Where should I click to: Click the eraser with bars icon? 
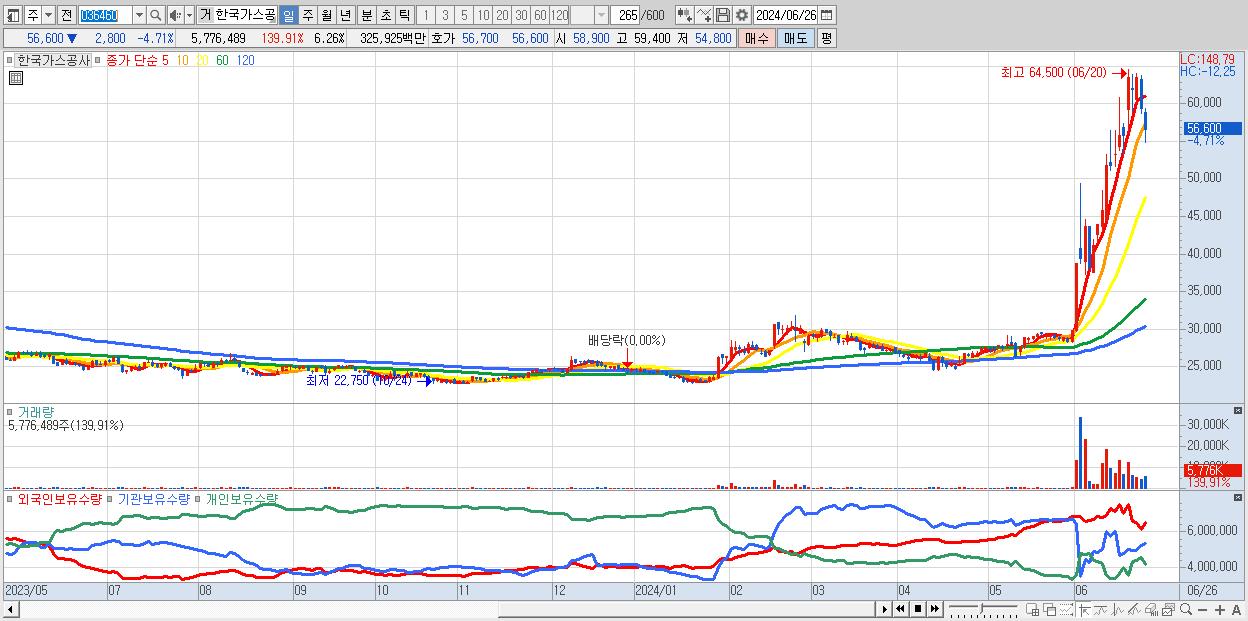pyautogui.click(x=1151, y=609)
